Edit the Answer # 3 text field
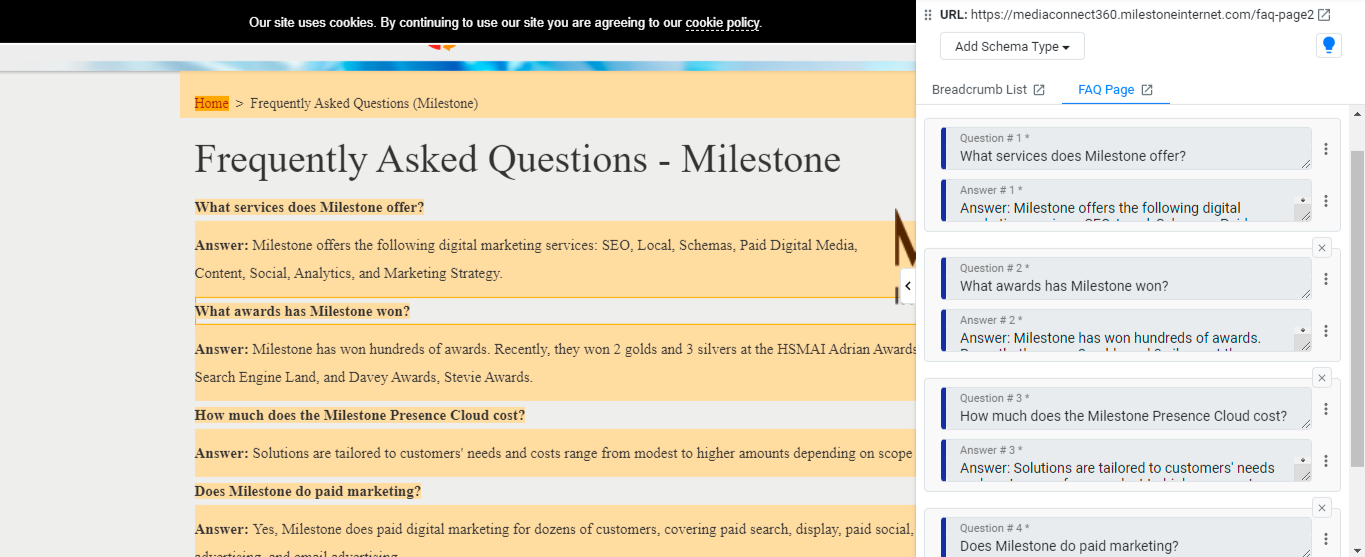The image size is (1365, 557). click(x=1126, y=460)
